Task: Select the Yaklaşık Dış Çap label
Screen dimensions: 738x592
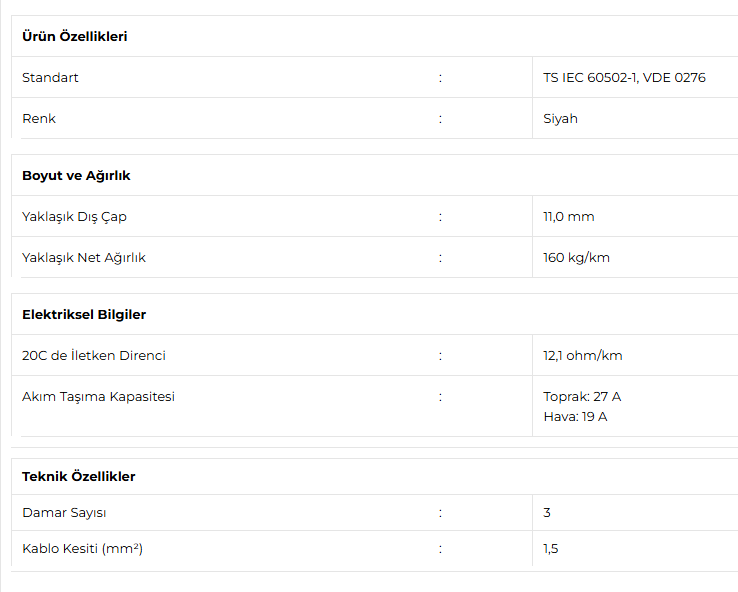Action: (74, 217)
